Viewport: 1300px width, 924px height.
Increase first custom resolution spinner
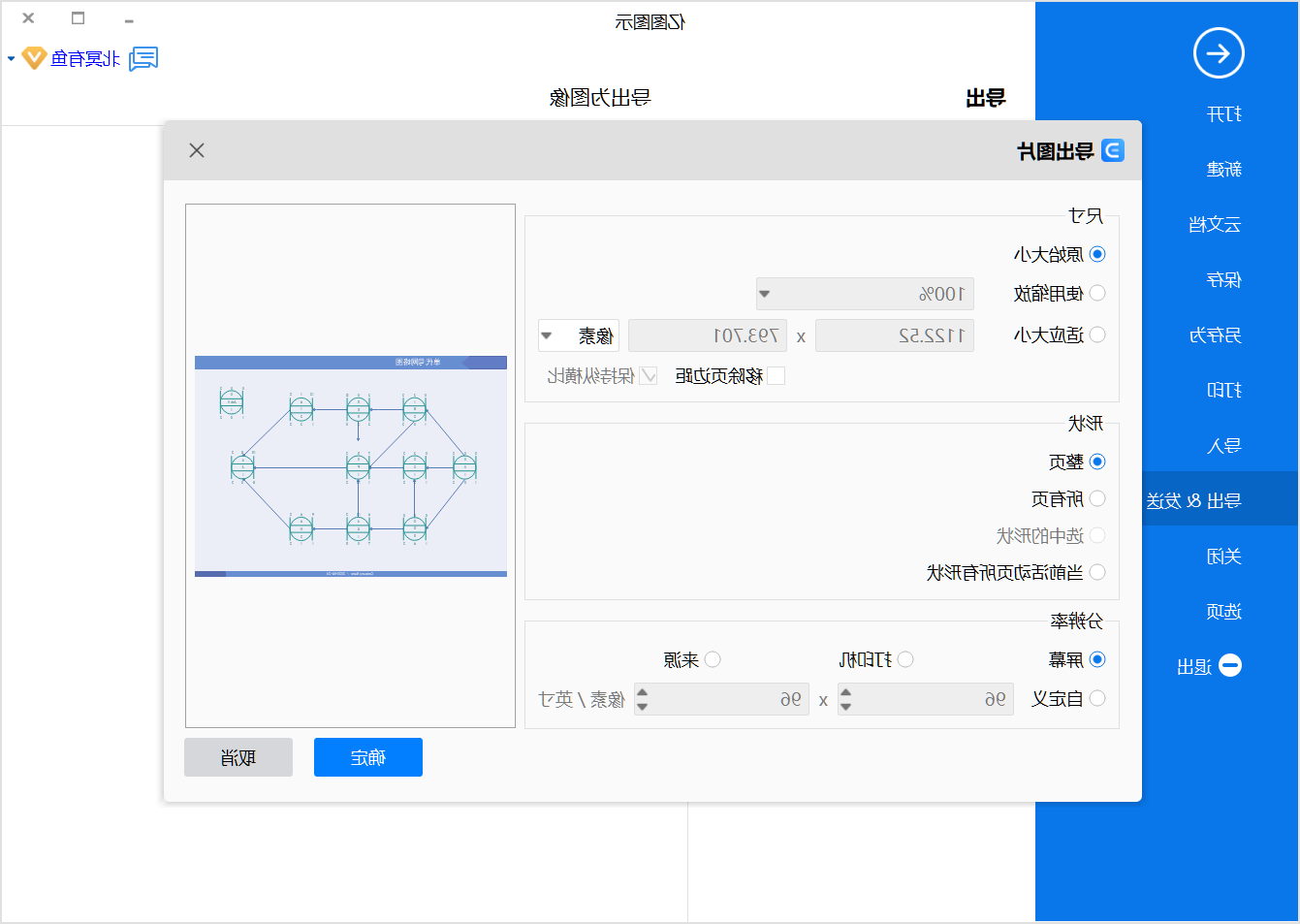point(845,692)
